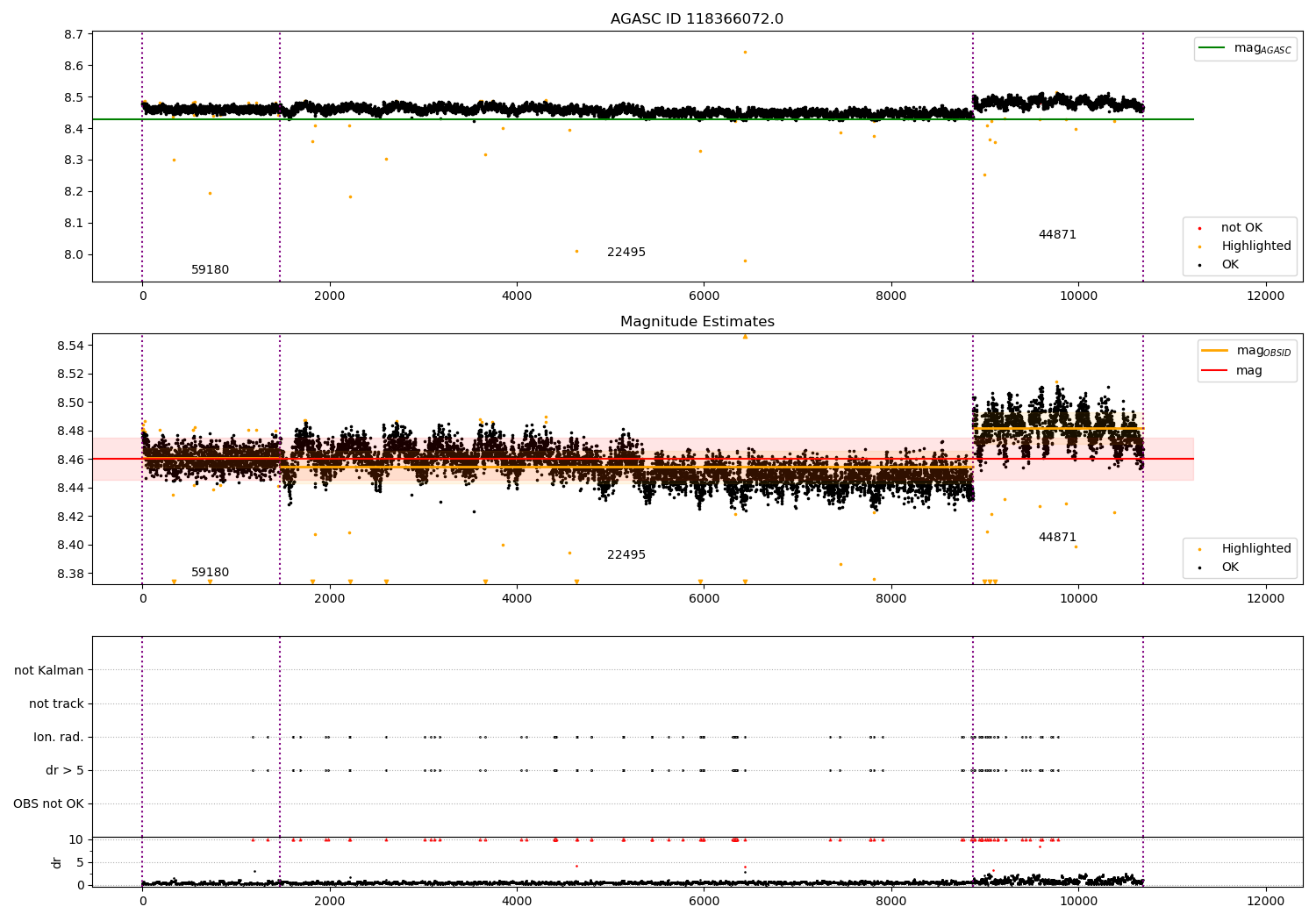Screen dimensions: 1316x921
Task: Click the 'not Kalman' axis label
Action: point(49,671)
